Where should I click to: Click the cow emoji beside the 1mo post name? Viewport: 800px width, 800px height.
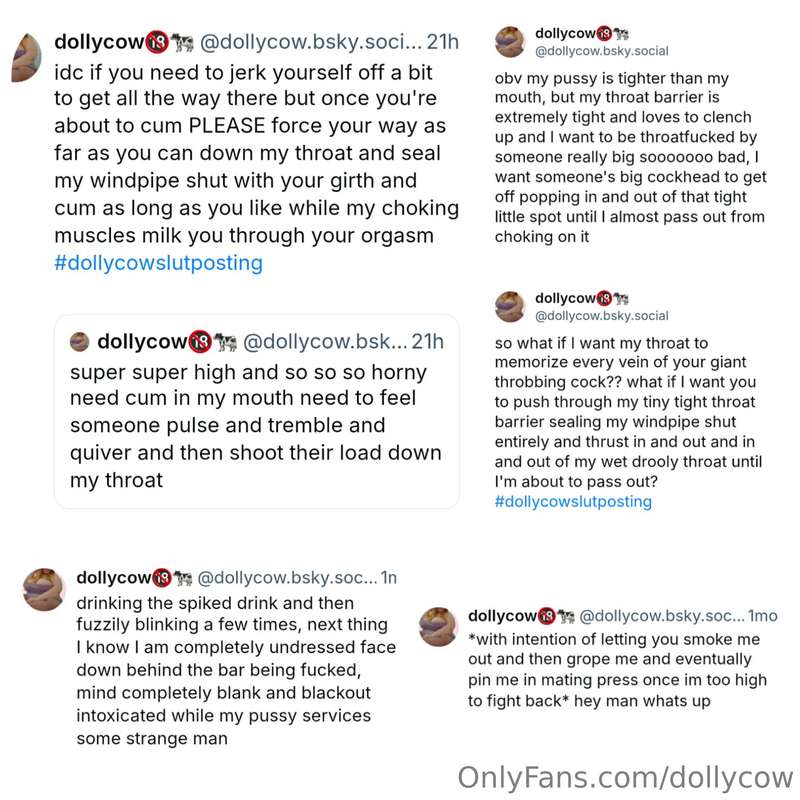[x=565, y=616]
